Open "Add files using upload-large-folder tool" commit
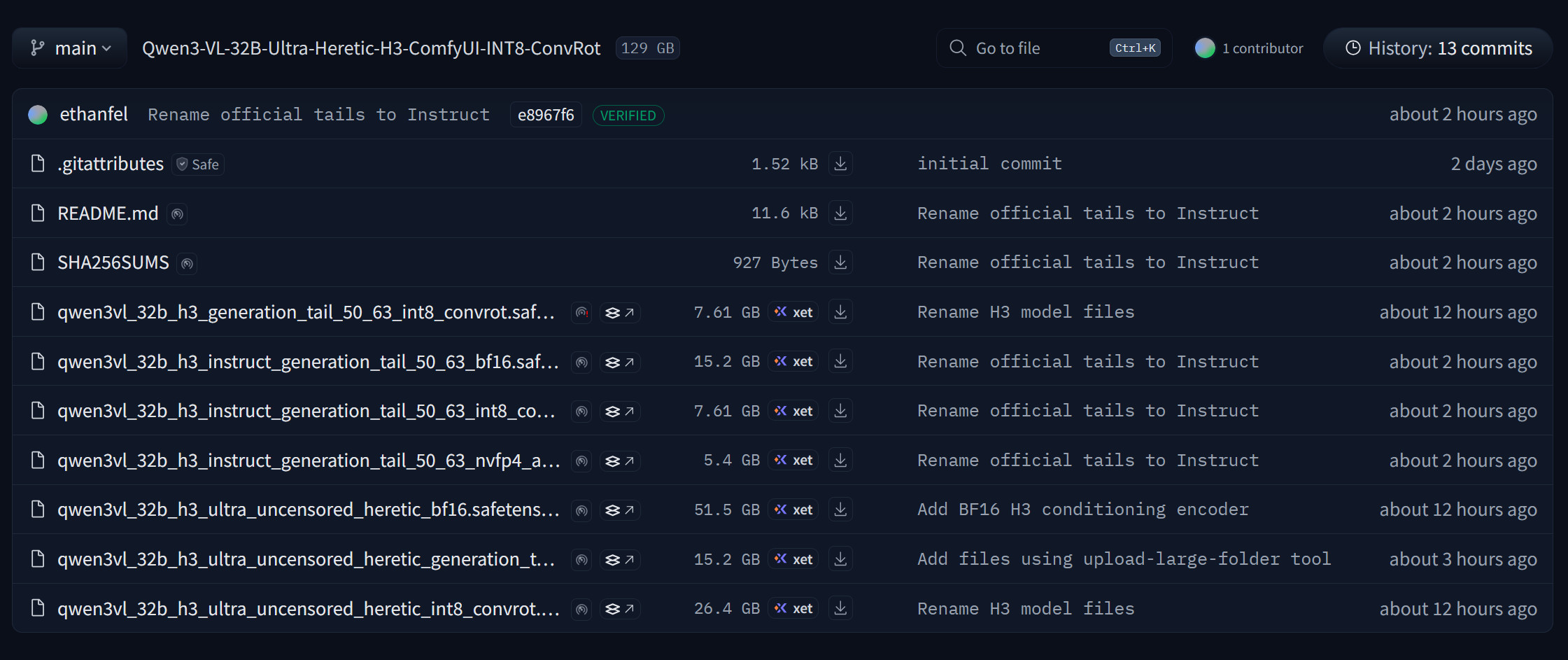 point(1124,559)
